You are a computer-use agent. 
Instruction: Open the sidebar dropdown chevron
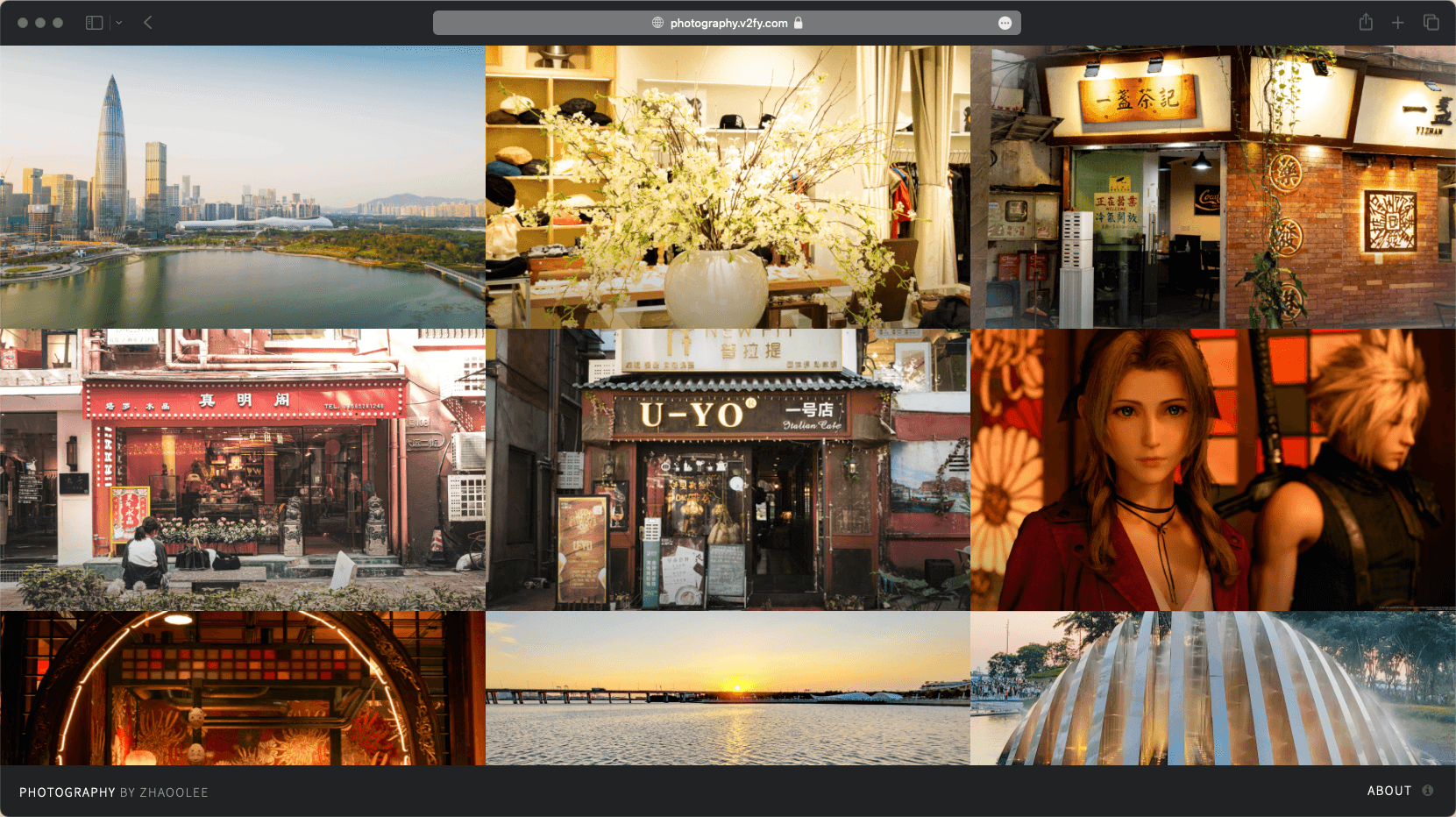pos(118,23)
